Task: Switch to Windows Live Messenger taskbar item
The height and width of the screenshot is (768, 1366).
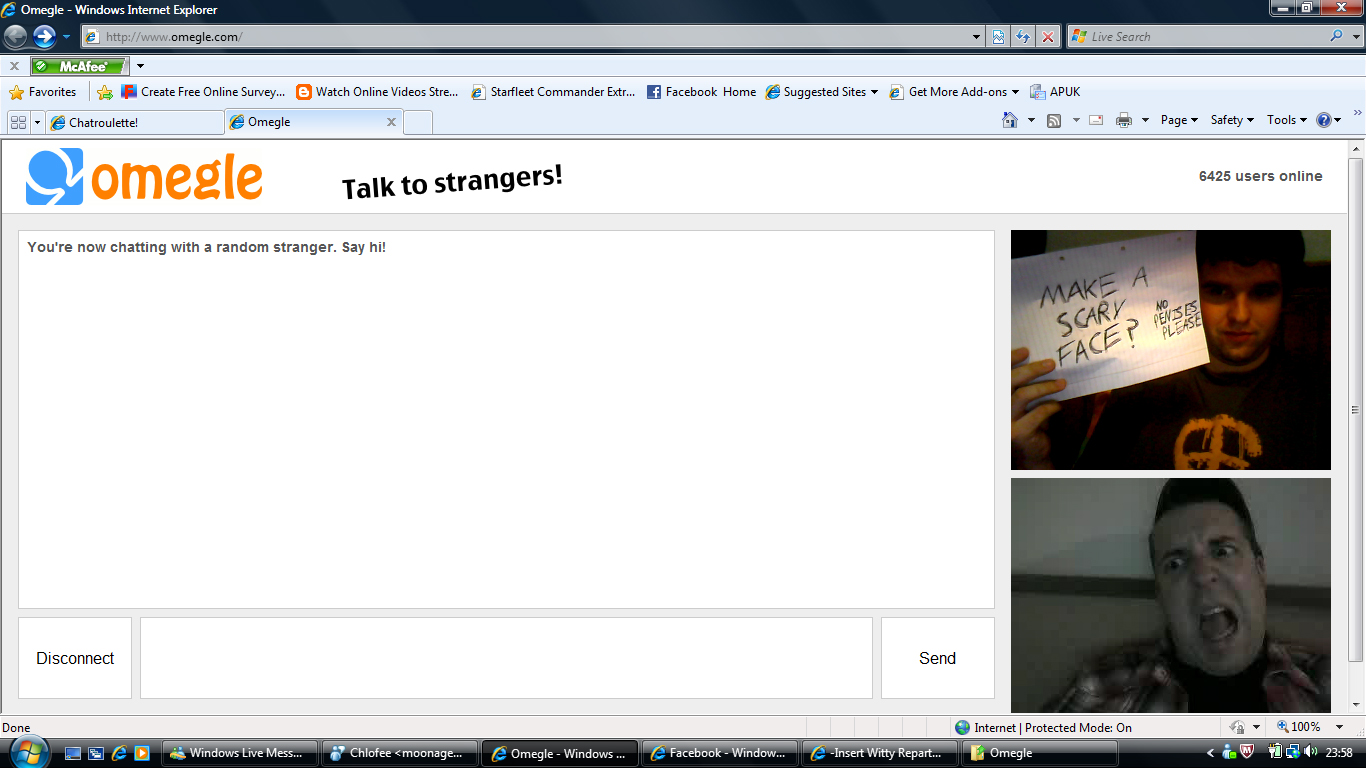Action: (x=240, y=753)
